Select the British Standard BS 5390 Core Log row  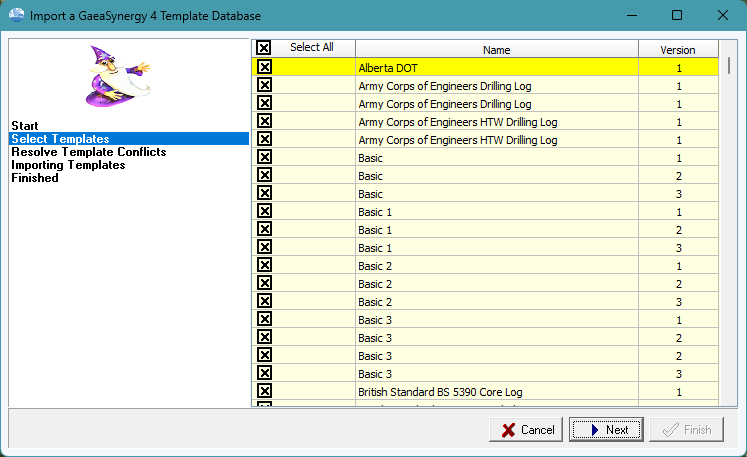pos(496,392)
